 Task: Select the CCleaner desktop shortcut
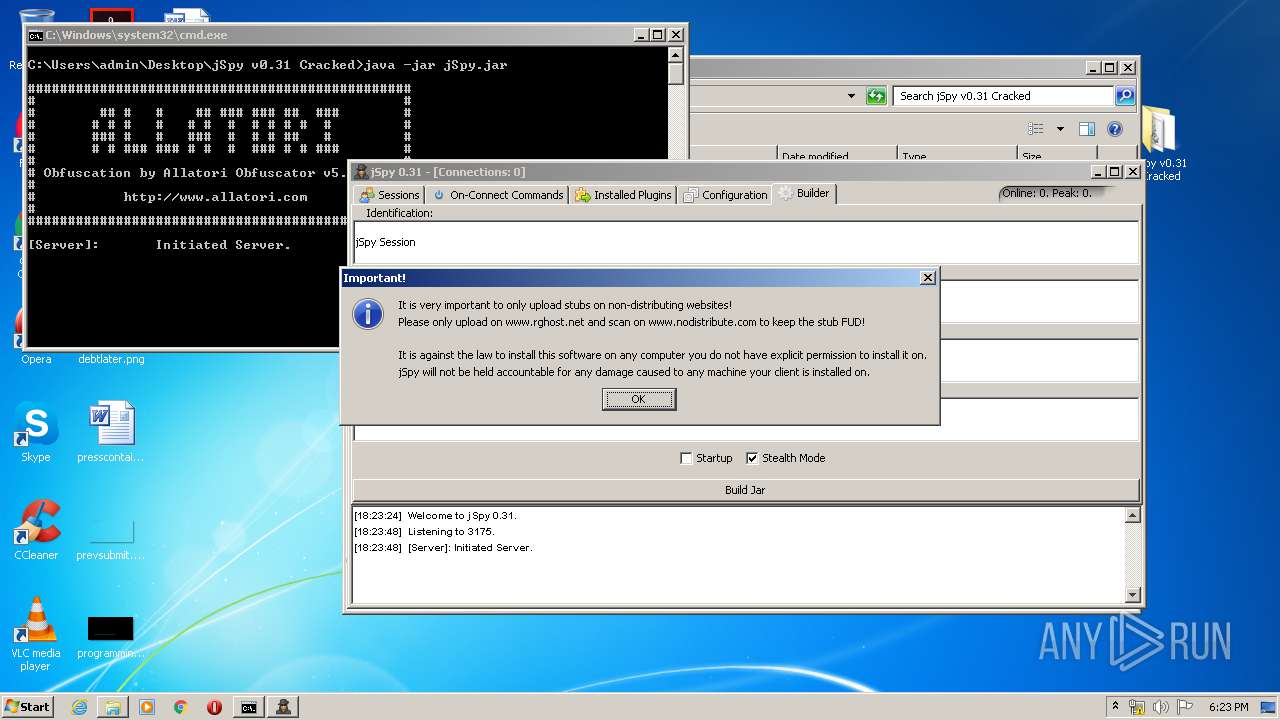coord(36,530)
